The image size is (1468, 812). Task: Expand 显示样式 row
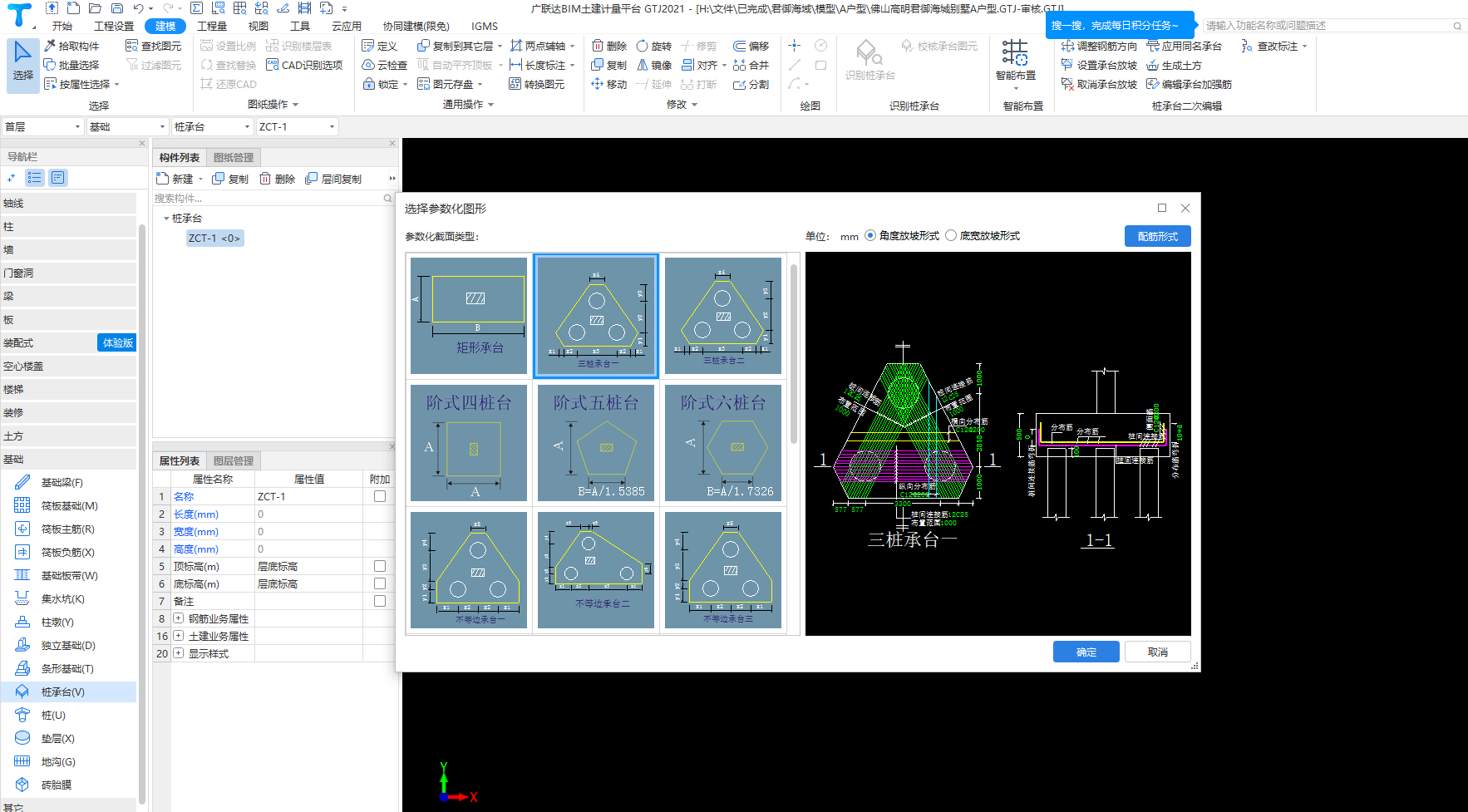tap(178, 653)
